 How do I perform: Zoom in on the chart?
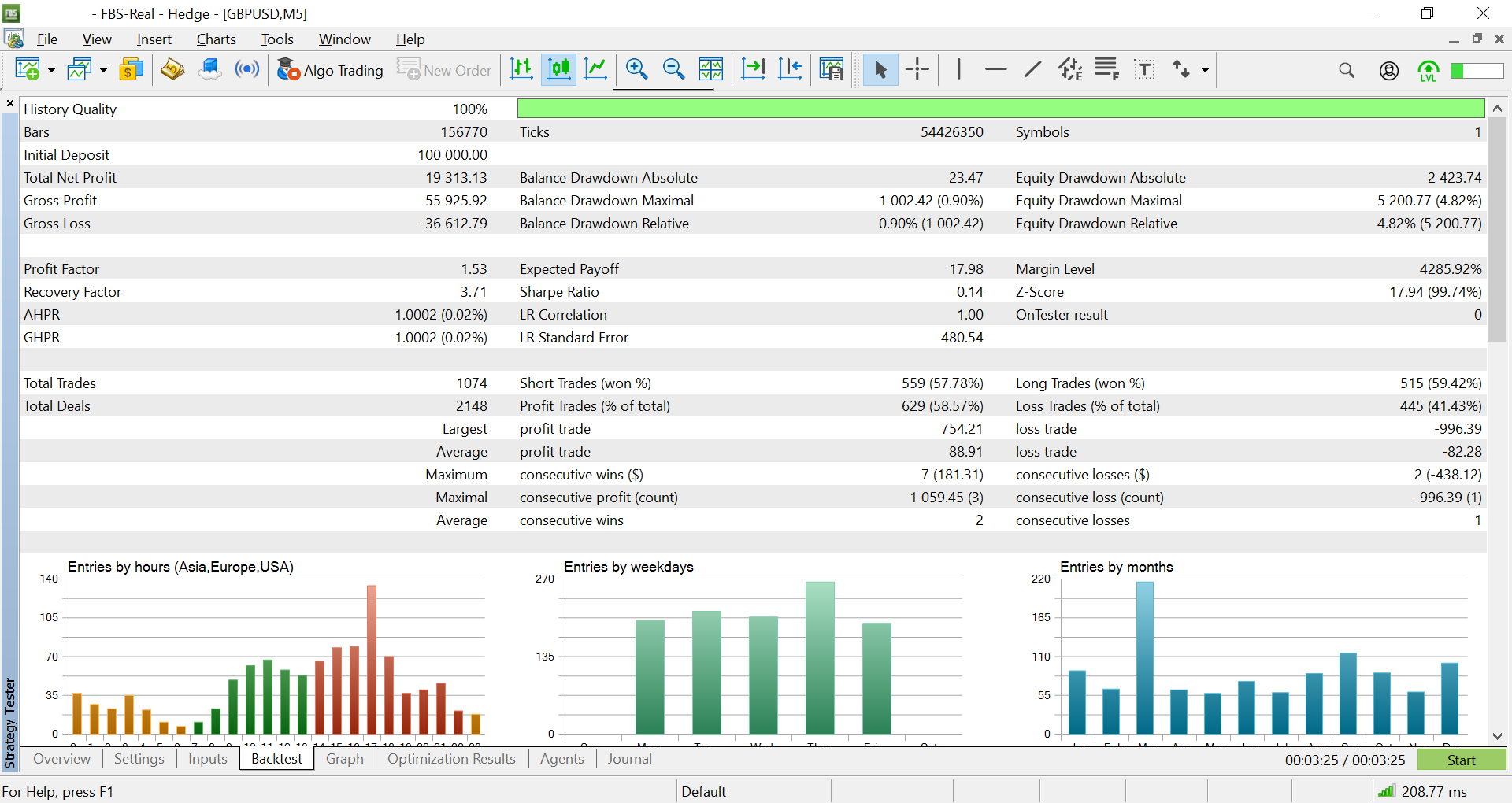[x=636, y=69]
